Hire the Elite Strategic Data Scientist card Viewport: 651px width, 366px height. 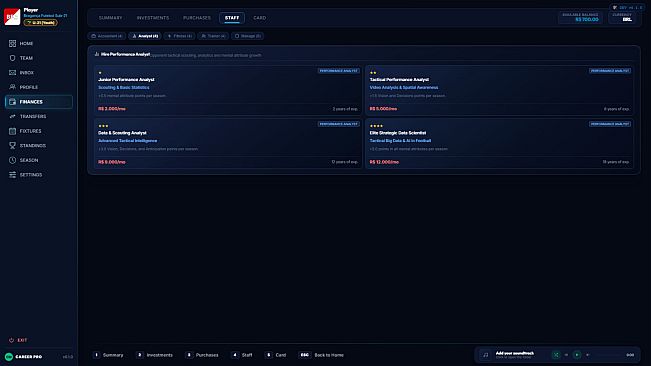pyautogui.click(x=499, y=143)
